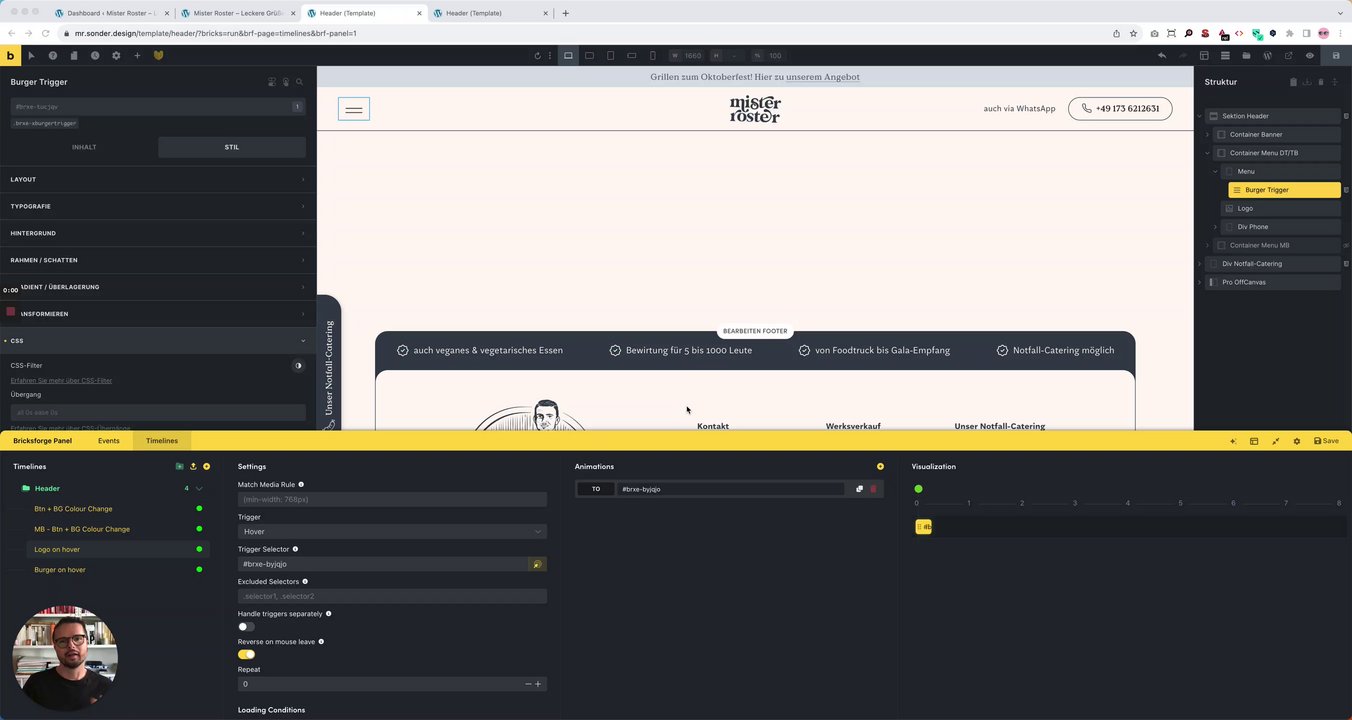Viewport: 1352px width, 720px height.
Task: Click the yellow Bricksforge shield icon
Action: (158, 56)
